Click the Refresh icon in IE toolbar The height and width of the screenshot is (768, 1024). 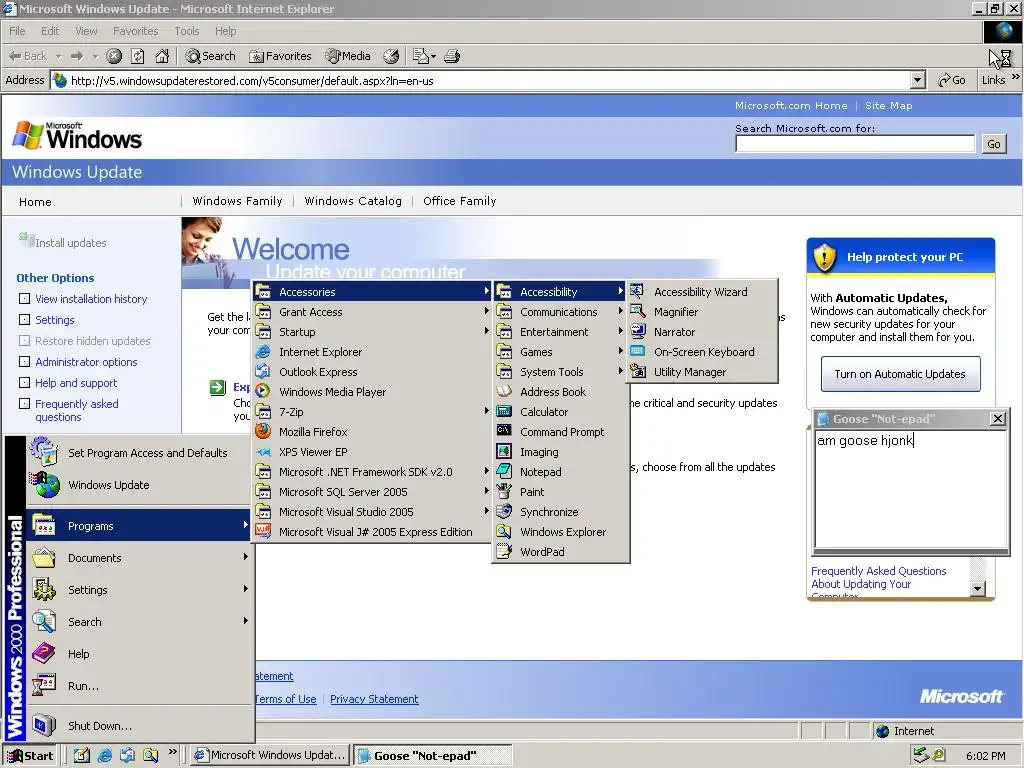[x=138, y=56]
